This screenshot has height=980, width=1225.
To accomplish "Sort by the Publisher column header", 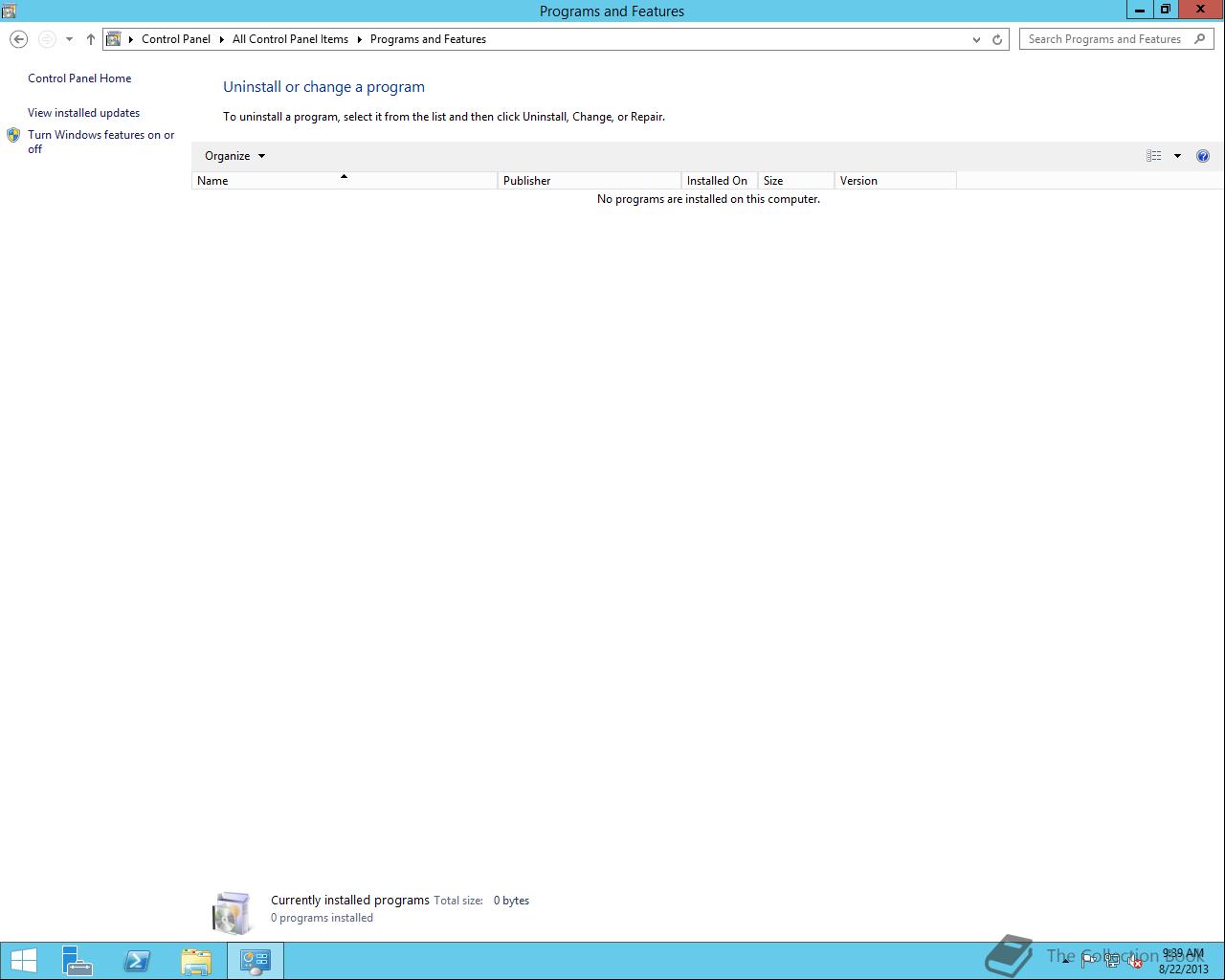I will (590, 181).
